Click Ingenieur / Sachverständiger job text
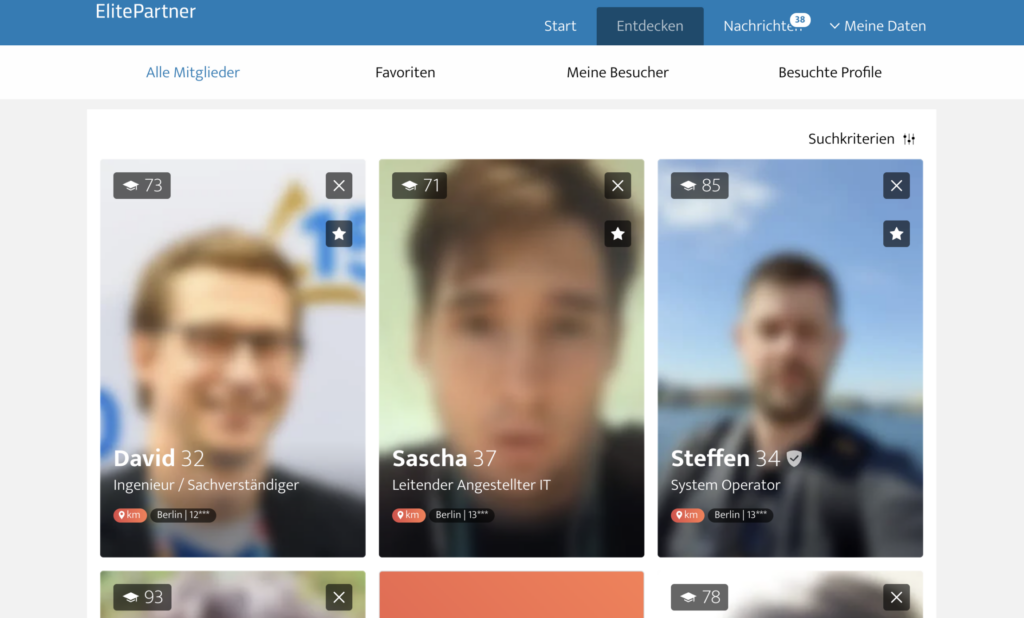1024x618 pixels. (x=206, y=485)
